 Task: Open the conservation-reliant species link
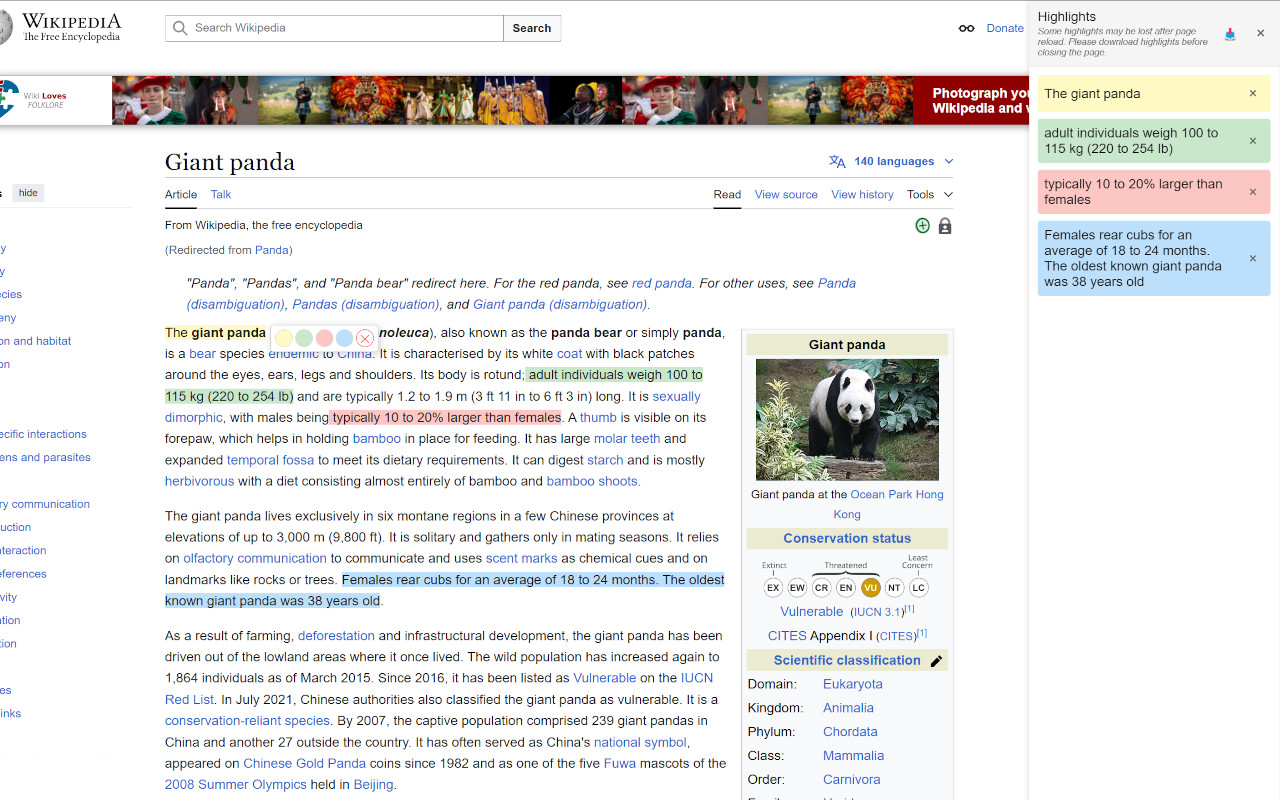247,720
